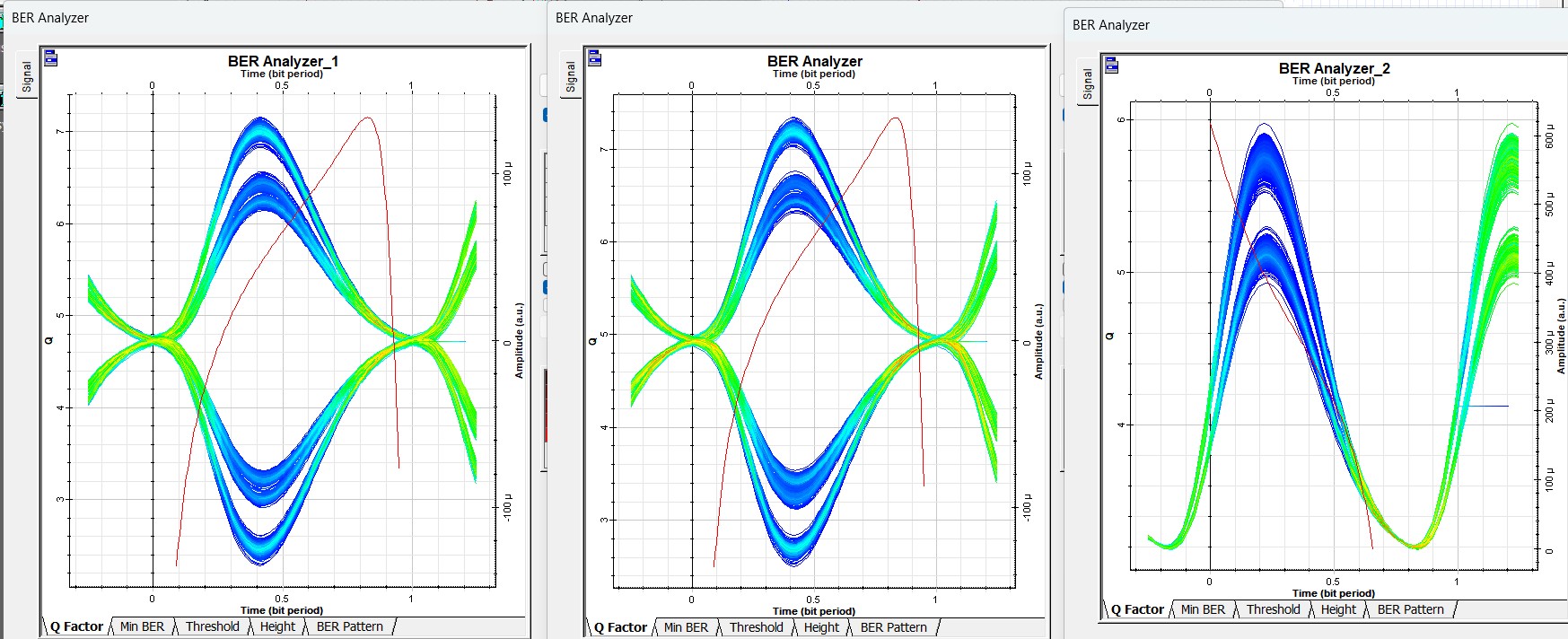1568x639 pixels.
Task: Click the menu icon in BER Analyzer_2 plot
Action: (x=1112, y=65)
